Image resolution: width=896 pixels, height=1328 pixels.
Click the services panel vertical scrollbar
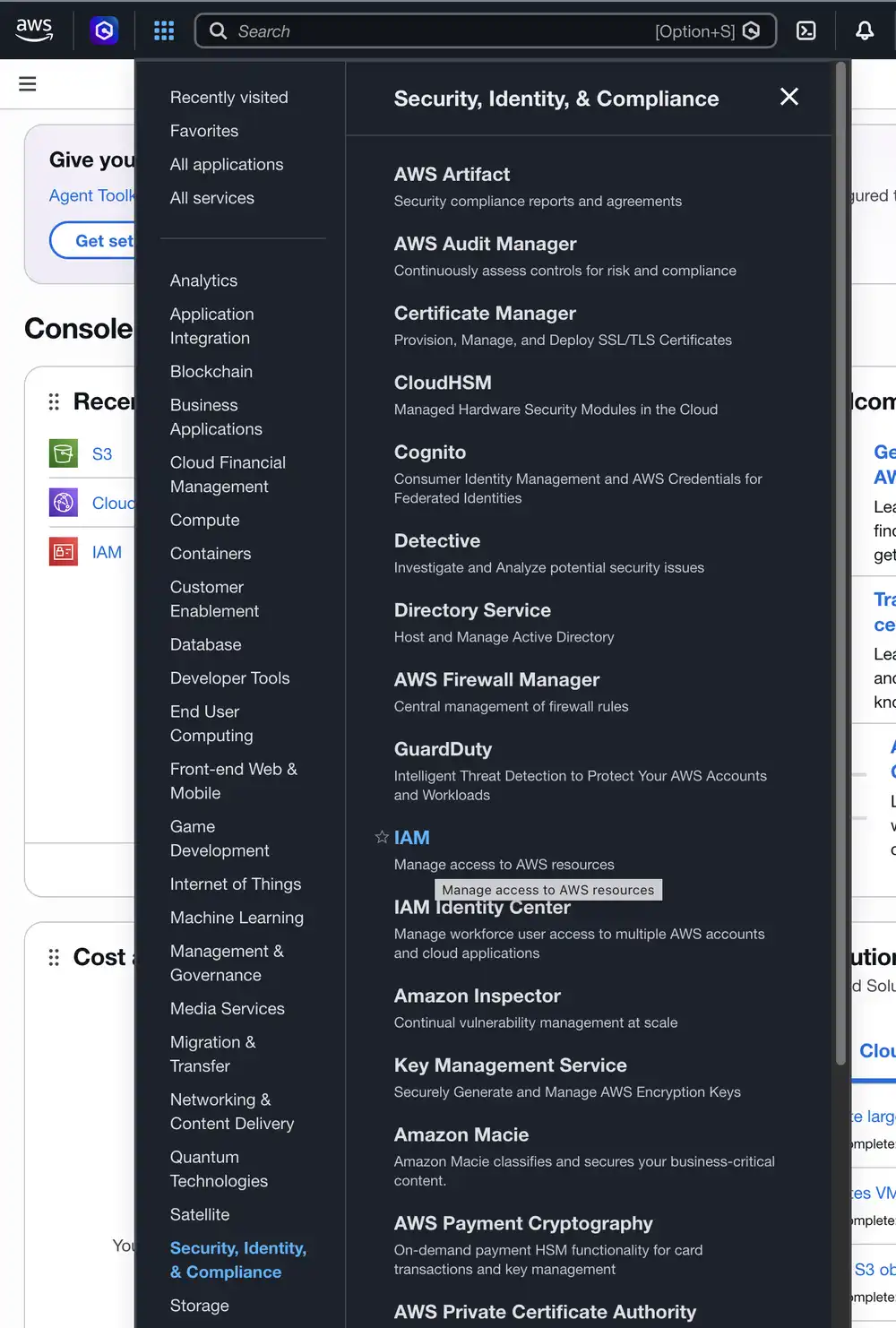point(840,565)
